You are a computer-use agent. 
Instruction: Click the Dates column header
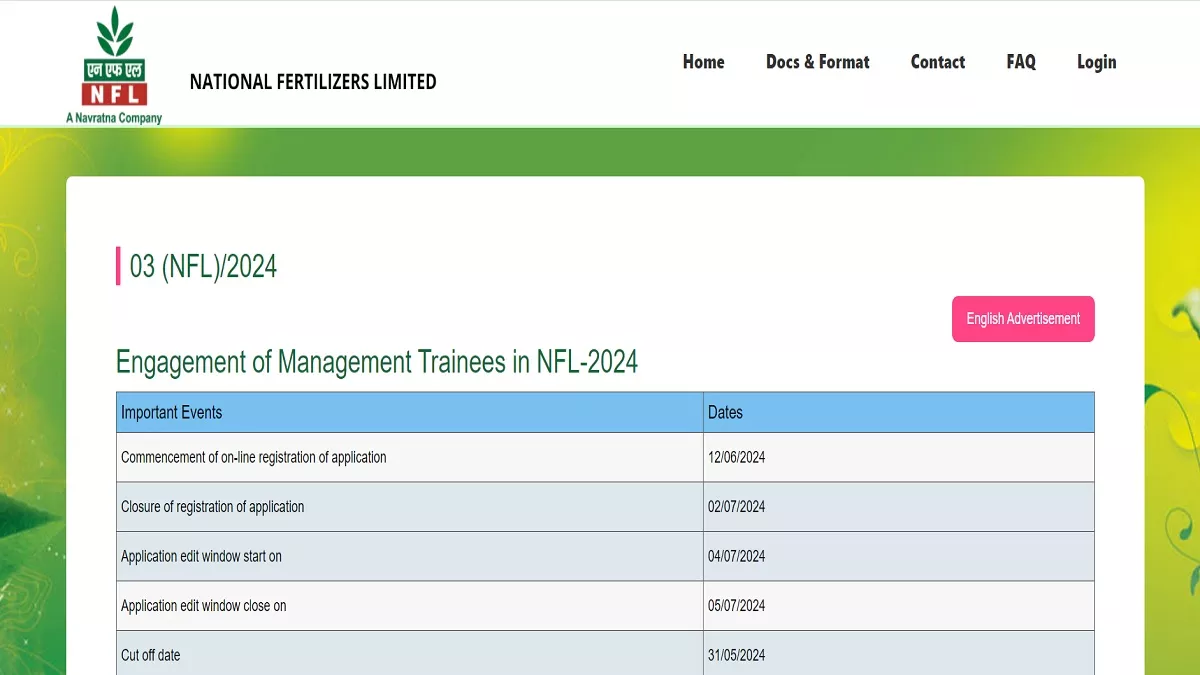(x=725, y=412)
